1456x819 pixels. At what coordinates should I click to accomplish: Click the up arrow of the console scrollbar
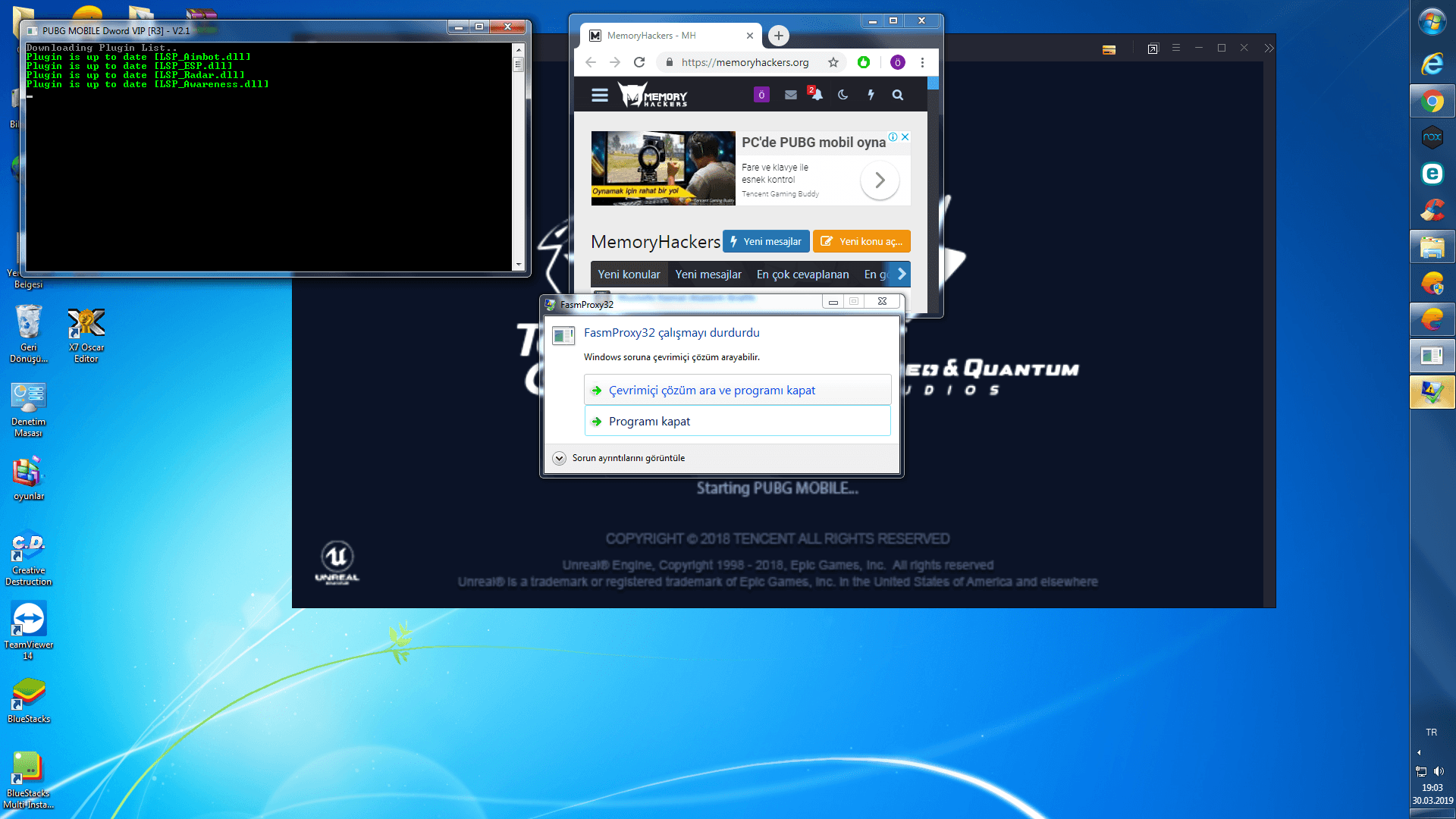tap(519, 49)
